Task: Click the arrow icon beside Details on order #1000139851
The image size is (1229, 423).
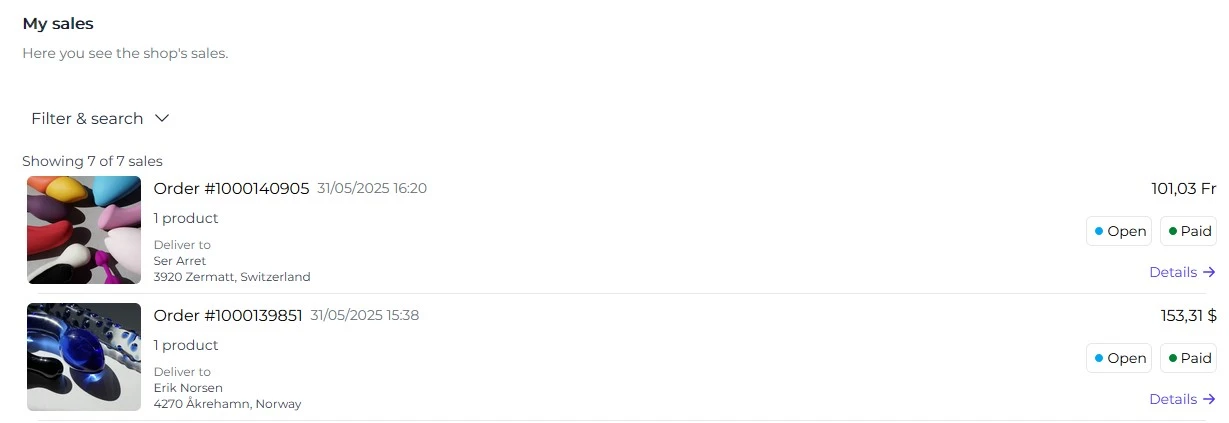Action: pos(1209,399)
